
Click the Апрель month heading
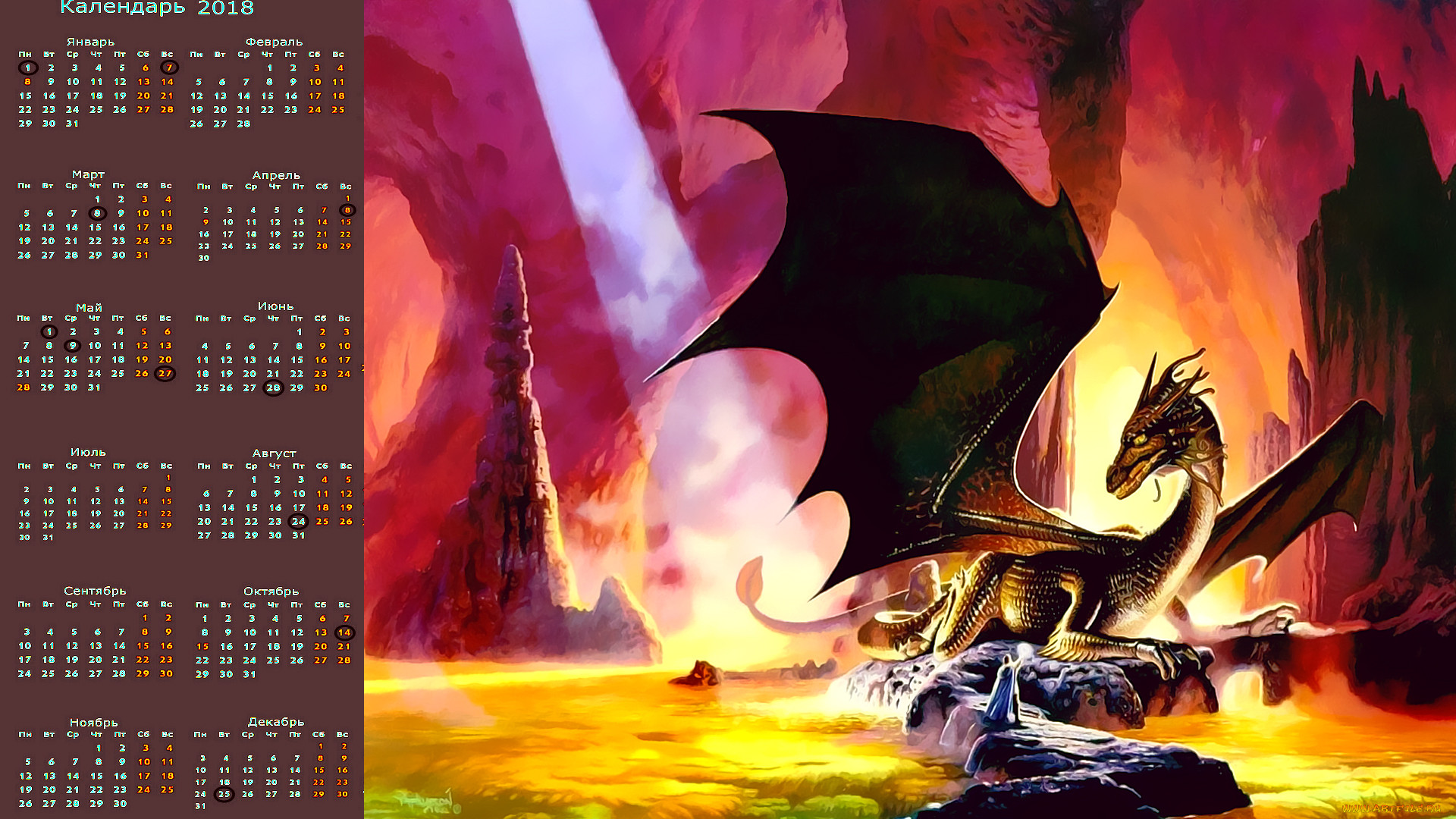tap(276, 175)
